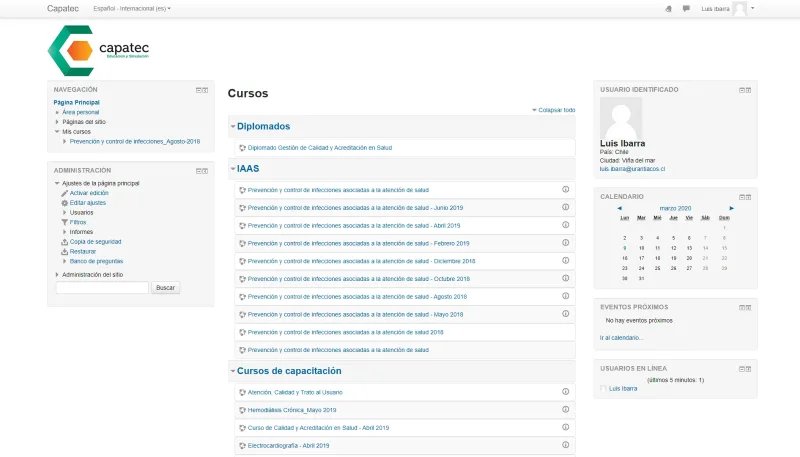This screenshot has height=457, width=800.
Task: Open marzo 2020 calendar month link
Action: (675, 209)
